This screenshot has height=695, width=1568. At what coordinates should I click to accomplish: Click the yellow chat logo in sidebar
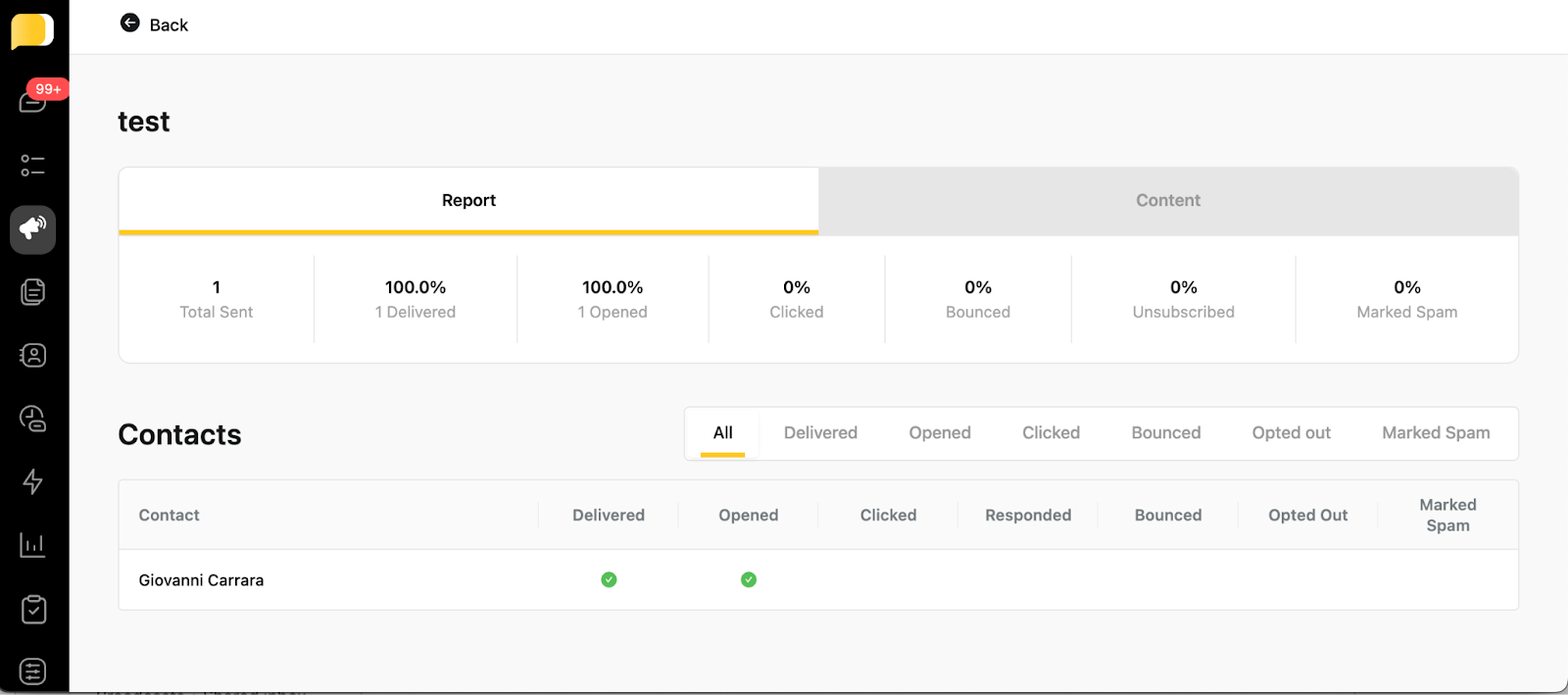32,30
